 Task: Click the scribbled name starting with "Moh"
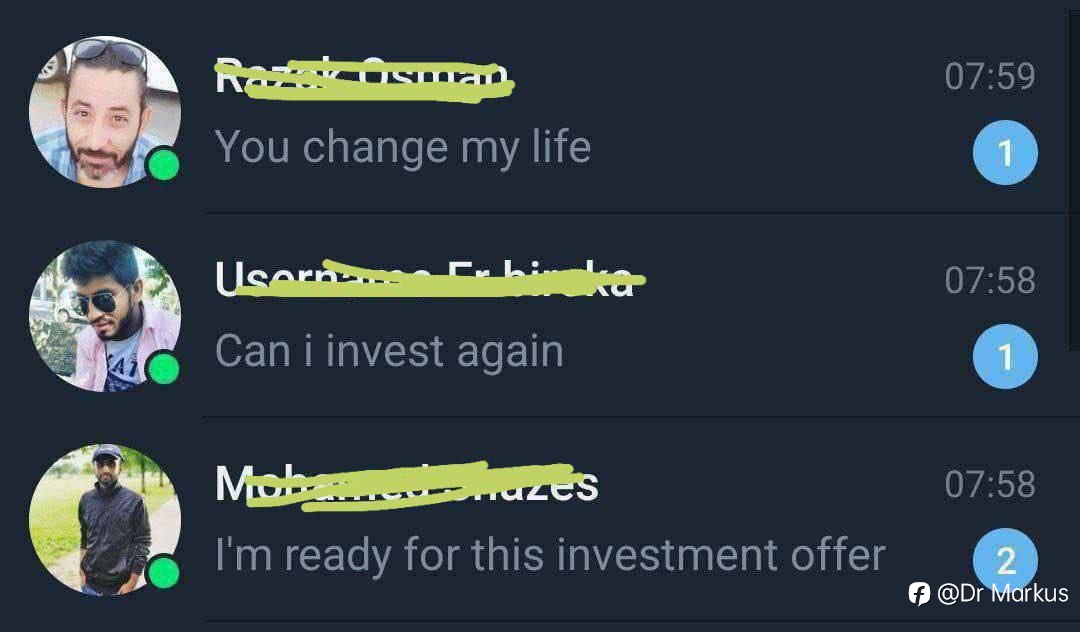[406, 485]
